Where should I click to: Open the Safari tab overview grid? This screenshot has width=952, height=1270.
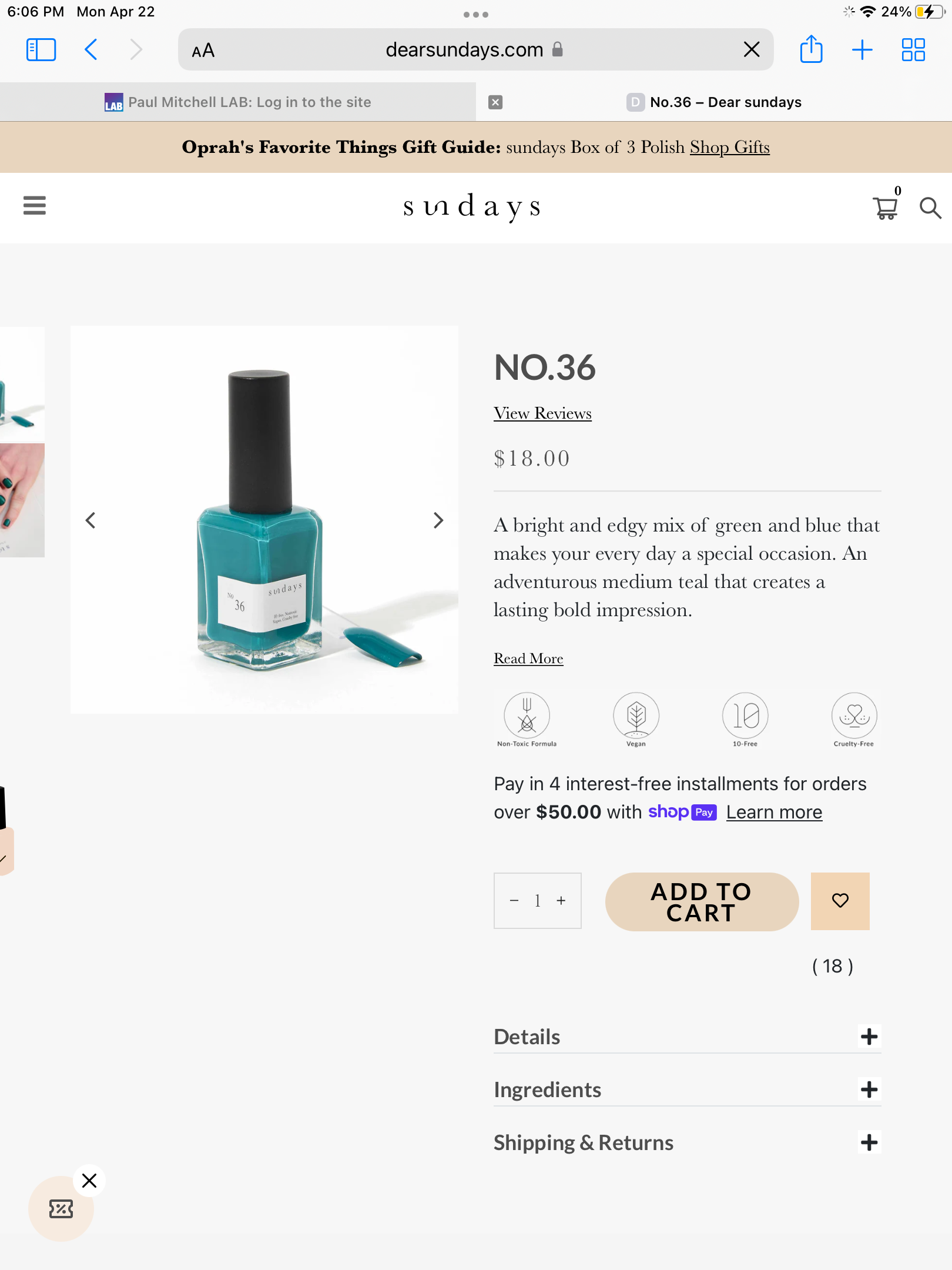[913, 49]
